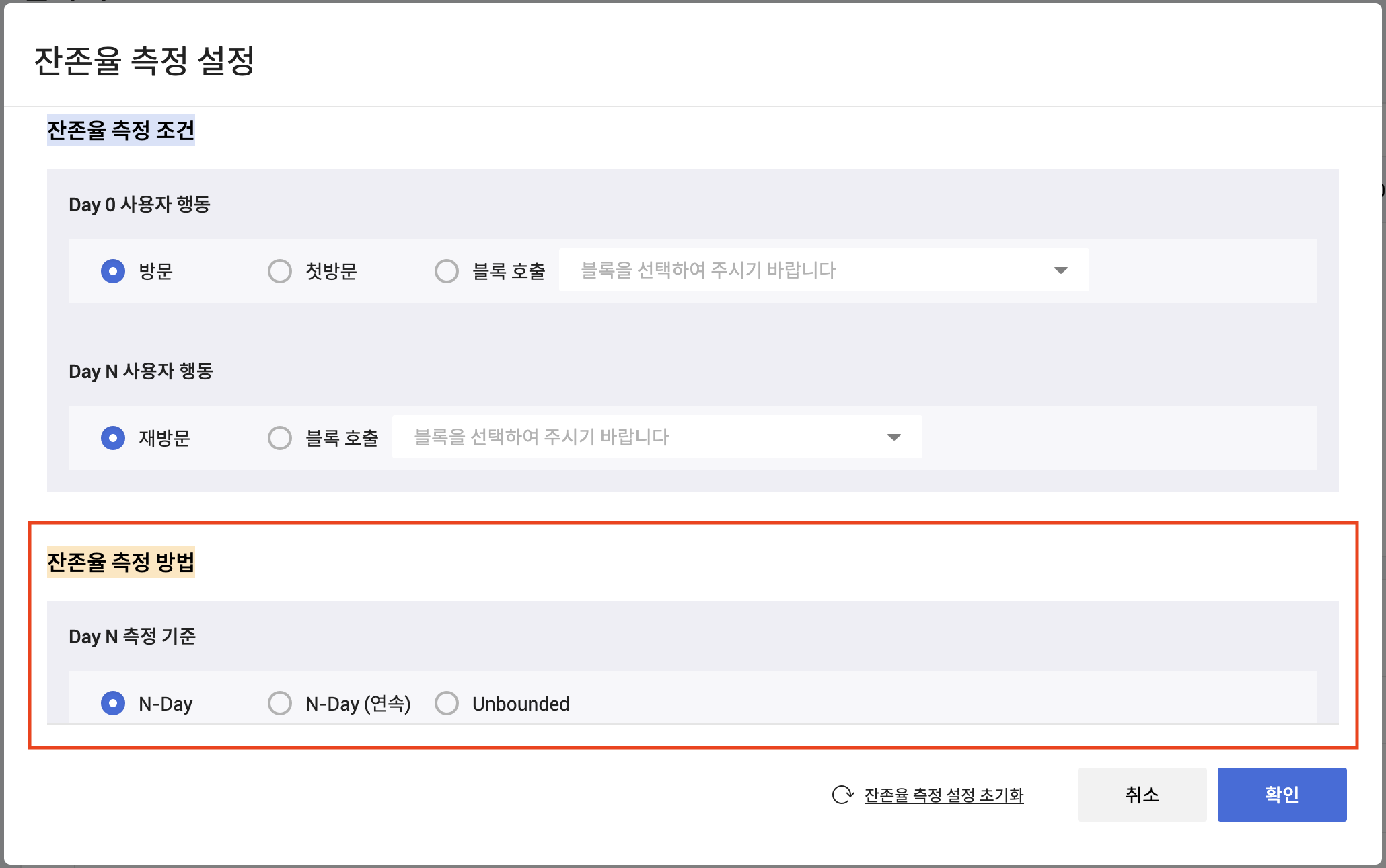Click the 잔존율 측정 설정 초기화 link

click(944, 795)
